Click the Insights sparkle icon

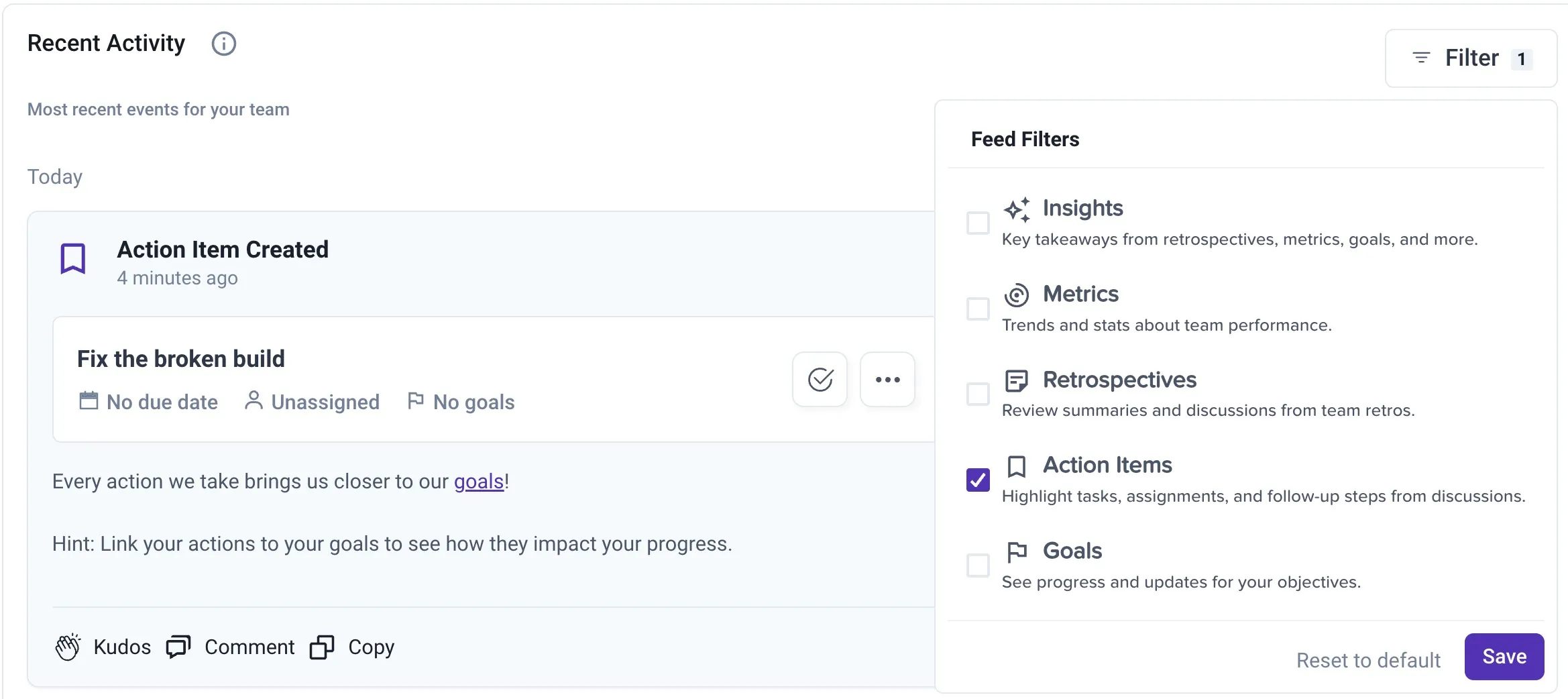[1017, 209]
